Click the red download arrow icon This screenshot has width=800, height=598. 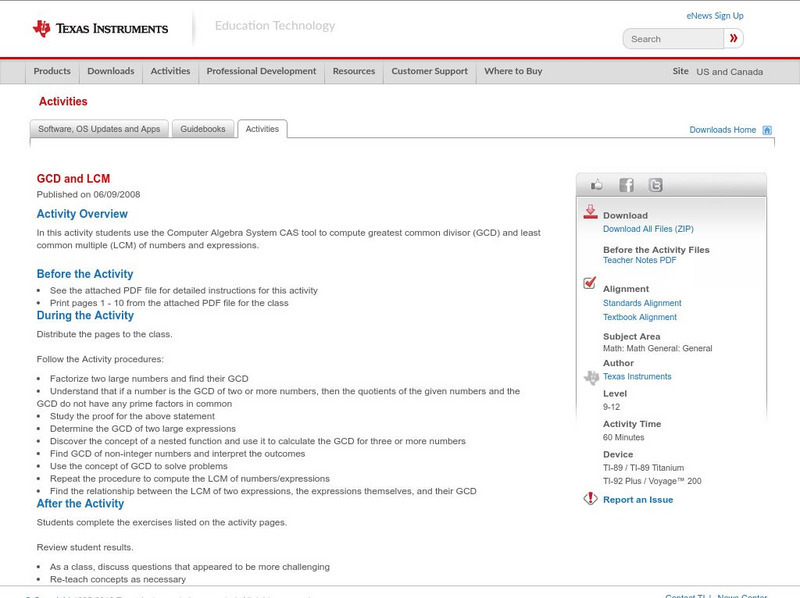(590, 212)
